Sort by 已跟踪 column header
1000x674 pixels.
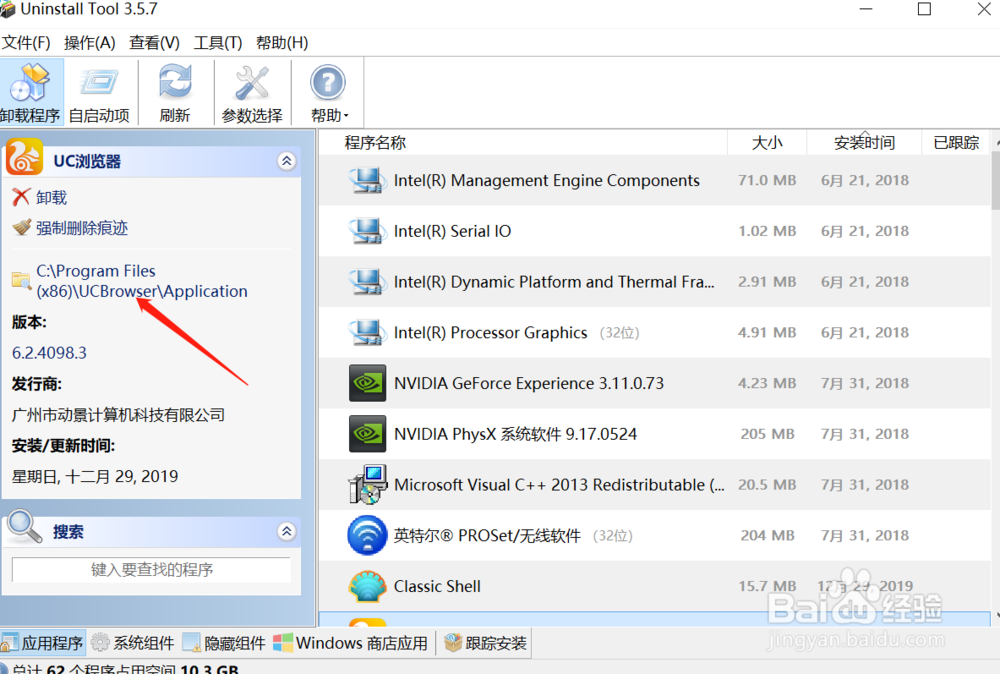(x=956, y=142)
